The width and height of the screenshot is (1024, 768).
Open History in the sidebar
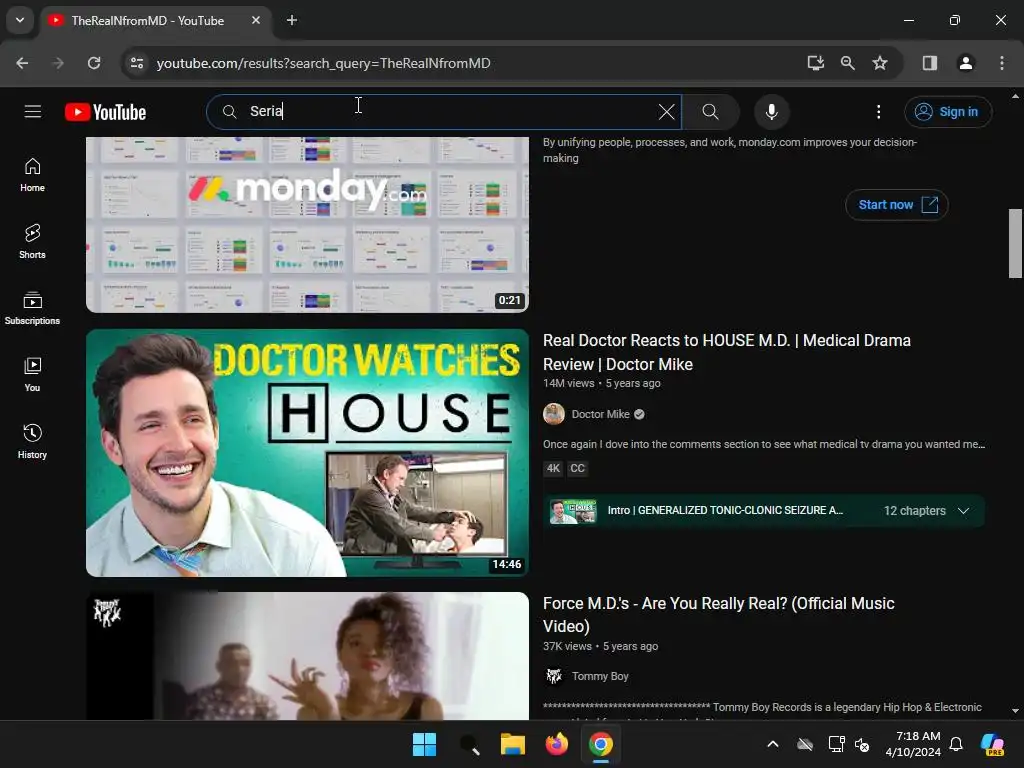click(x=32, y=441)
